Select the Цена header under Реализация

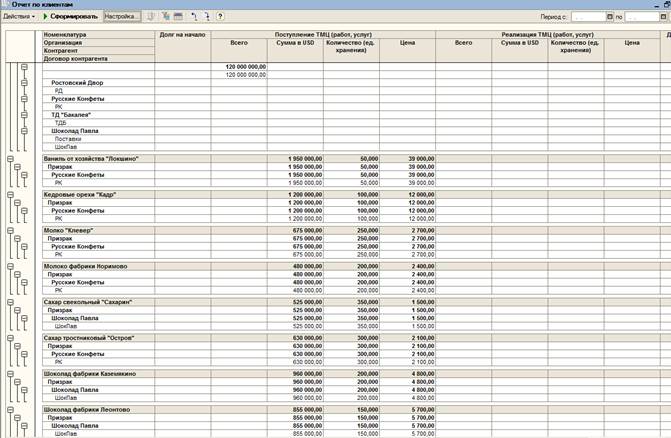point(632,50)
